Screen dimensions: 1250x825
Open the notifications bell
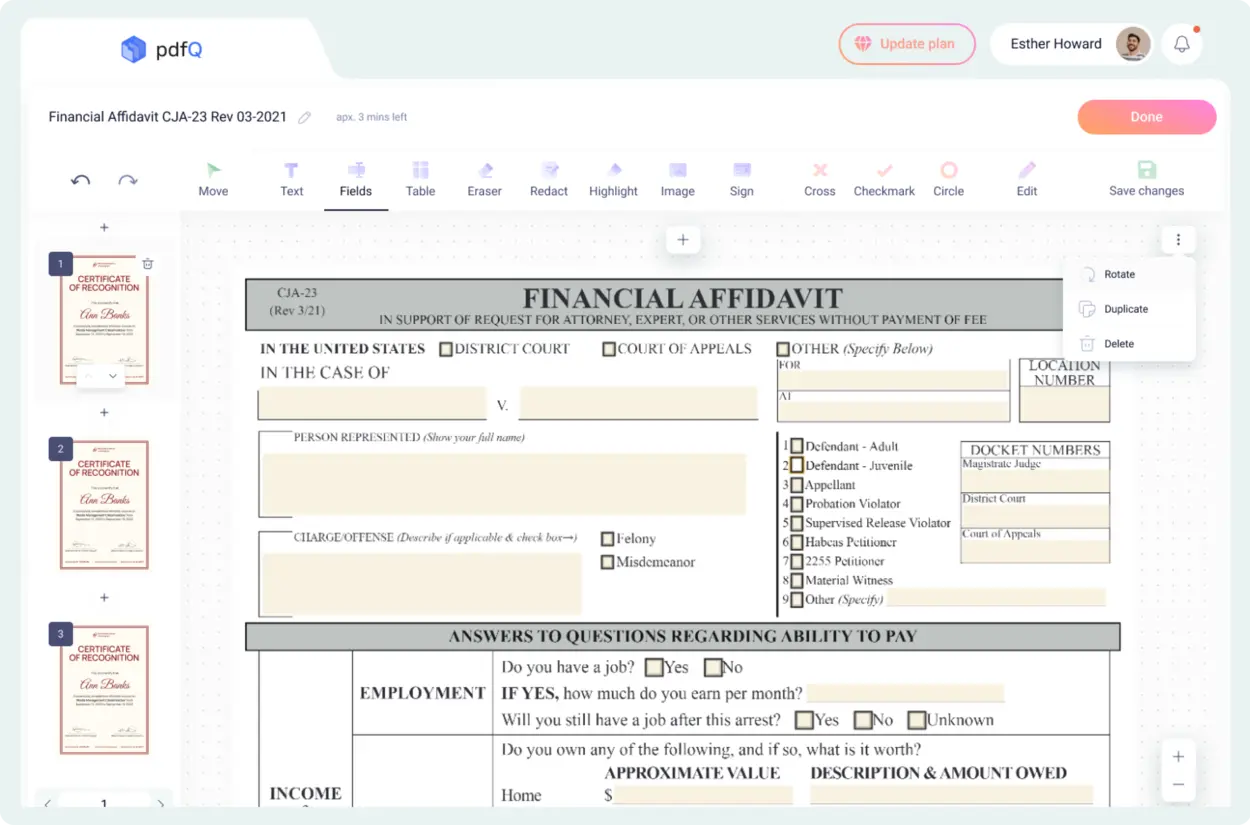coord(1182,44)
